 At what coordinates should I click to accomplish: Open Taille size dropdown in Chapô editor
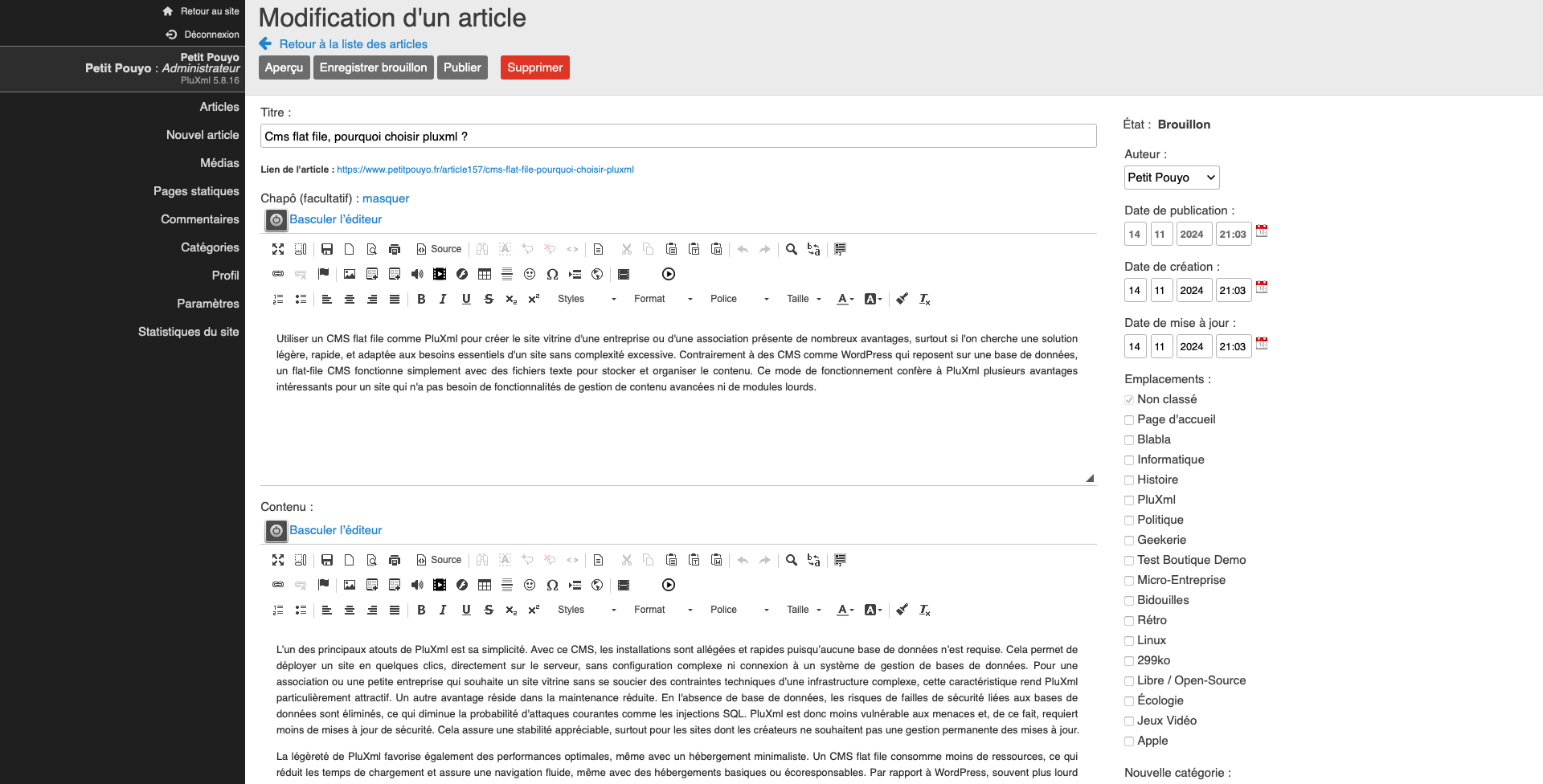804,299
